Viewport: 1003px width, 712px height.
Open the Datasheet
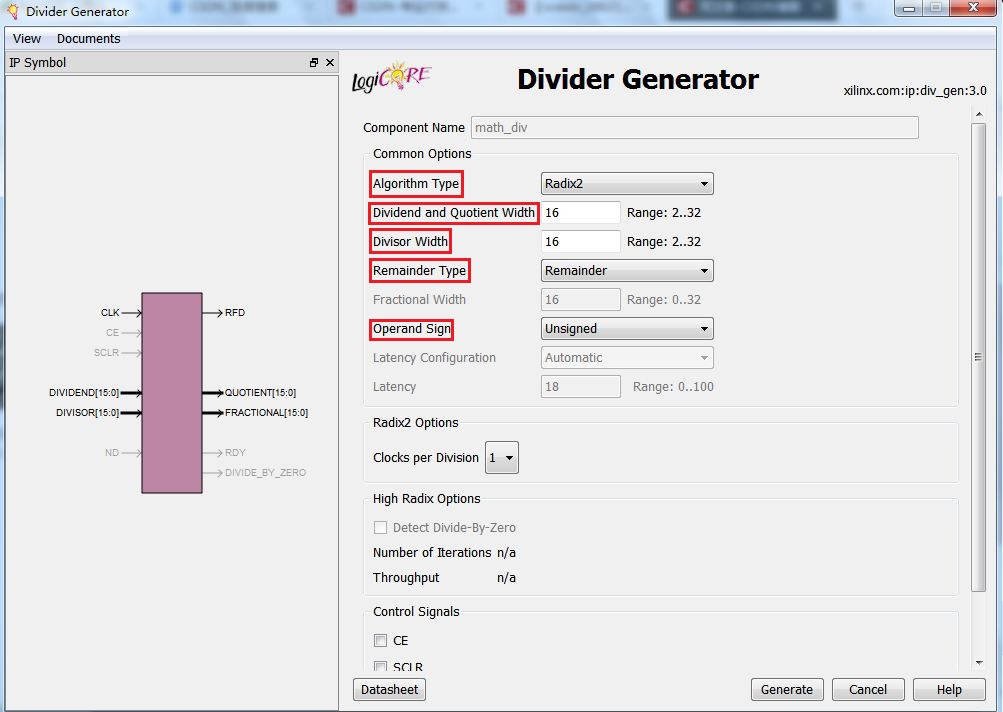(x=389, y=689)
